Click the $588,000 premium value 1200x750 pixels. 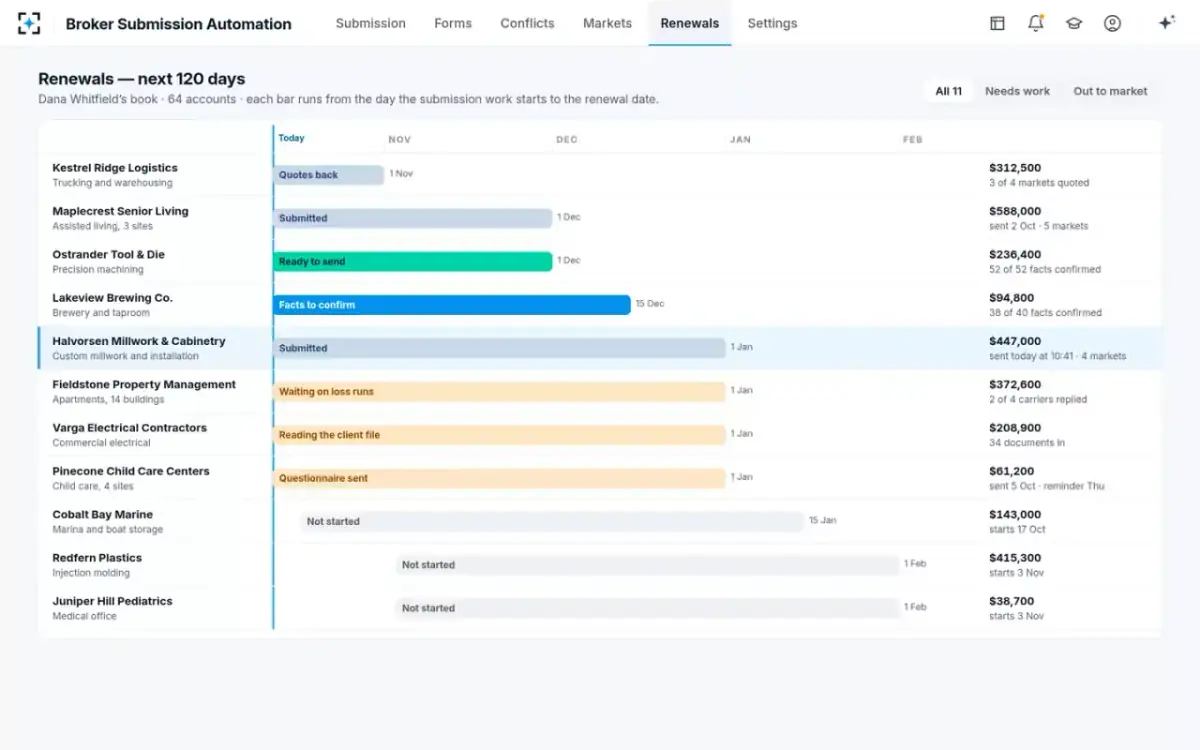pos(1015,211)
